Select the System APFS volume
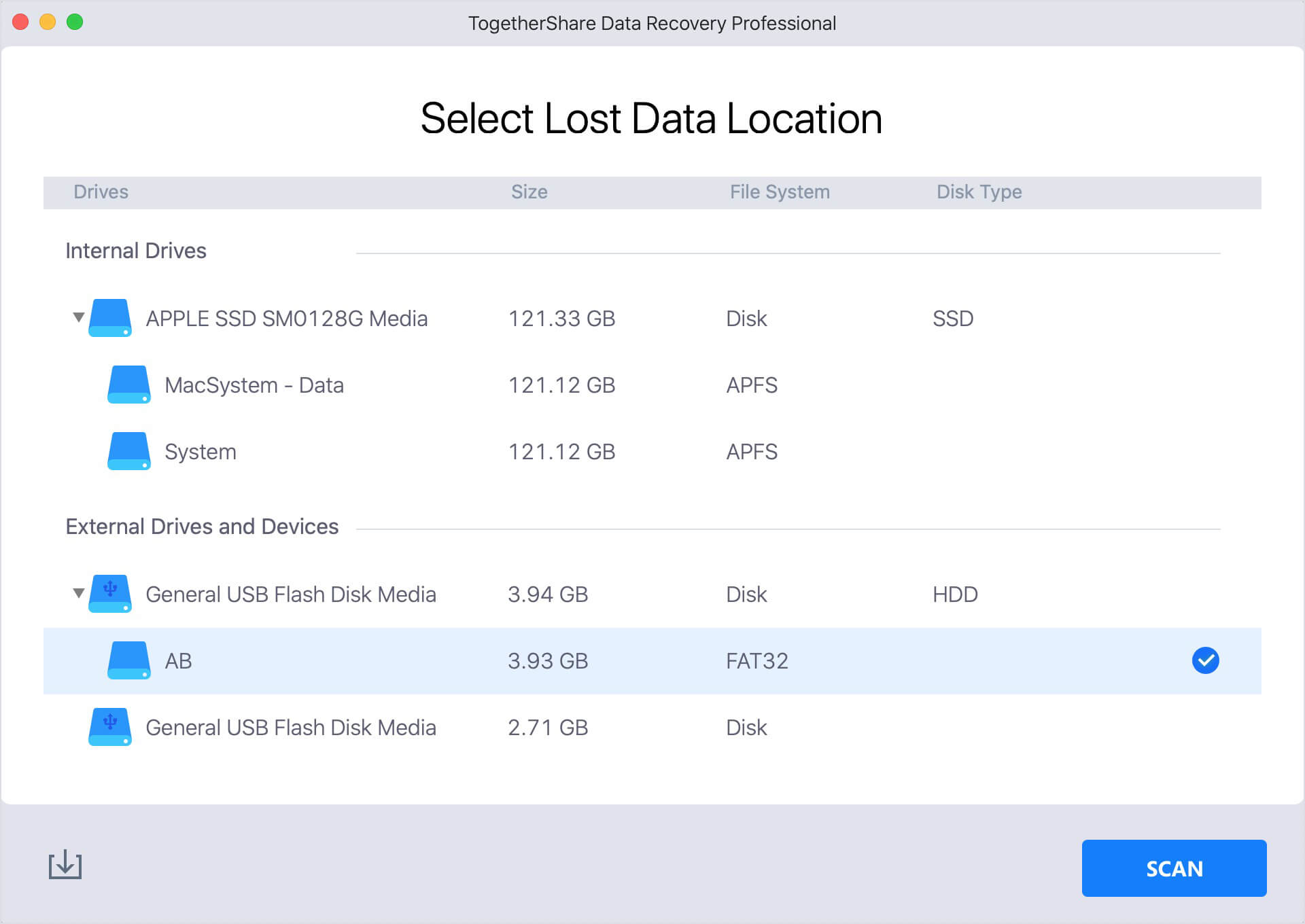The image size is (1305, 924). tap(201, 452)
